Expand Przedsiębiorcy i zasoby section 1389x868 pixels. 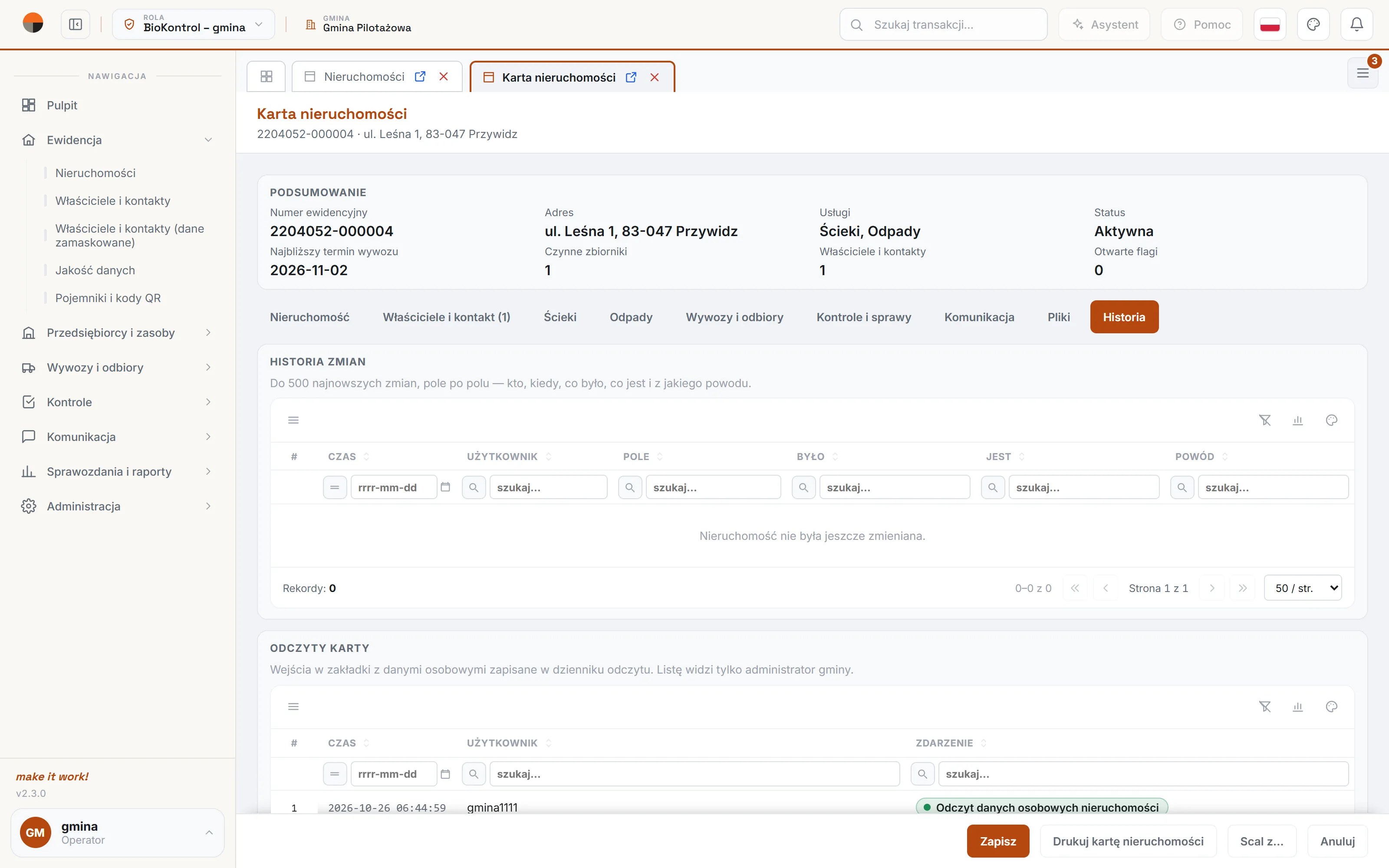point(117,333)
